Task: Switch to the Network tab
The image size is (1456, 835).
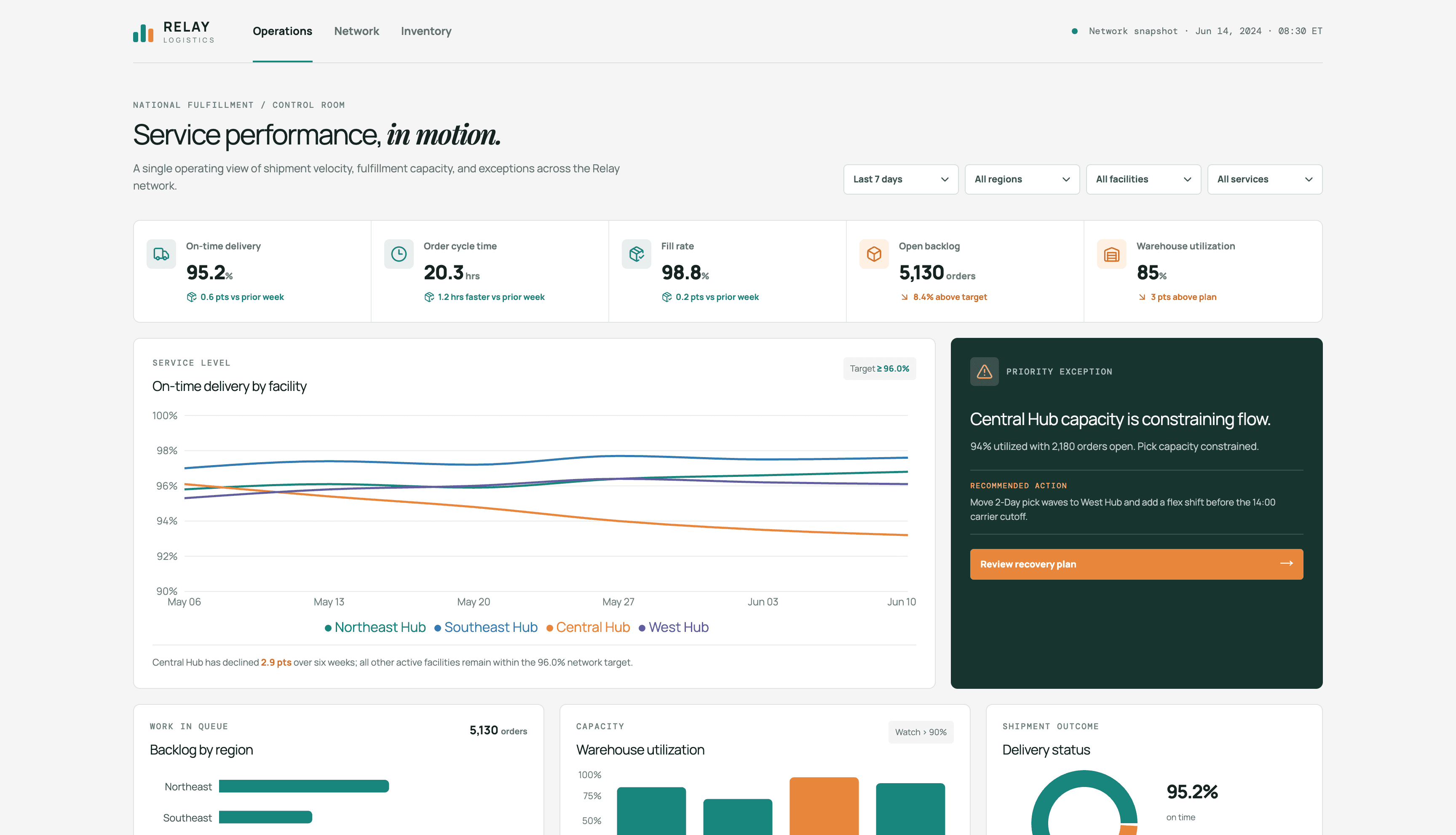Action: (x=356, y=31)
